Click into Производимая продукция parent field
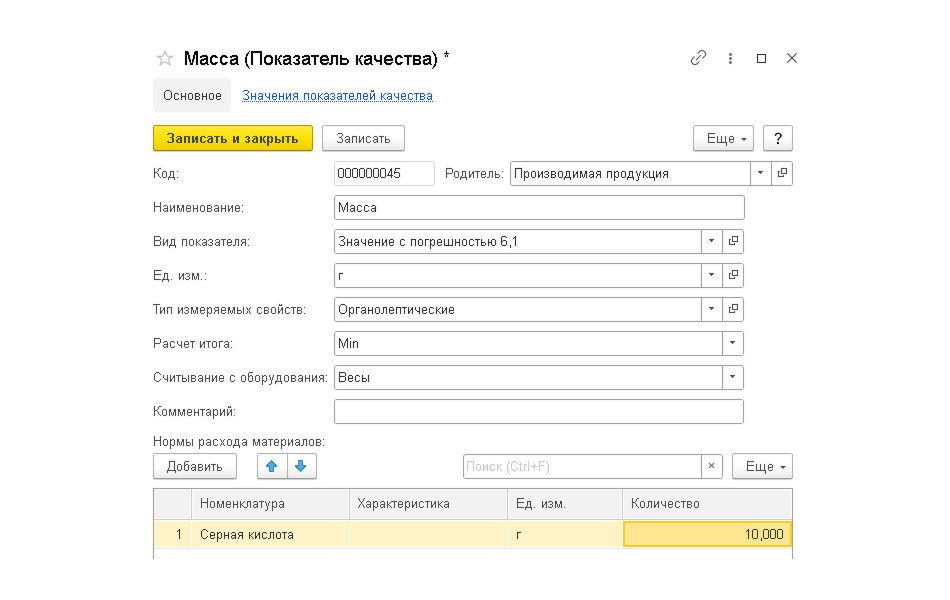This screenshot has width=950, height=600. pos(630,173)
